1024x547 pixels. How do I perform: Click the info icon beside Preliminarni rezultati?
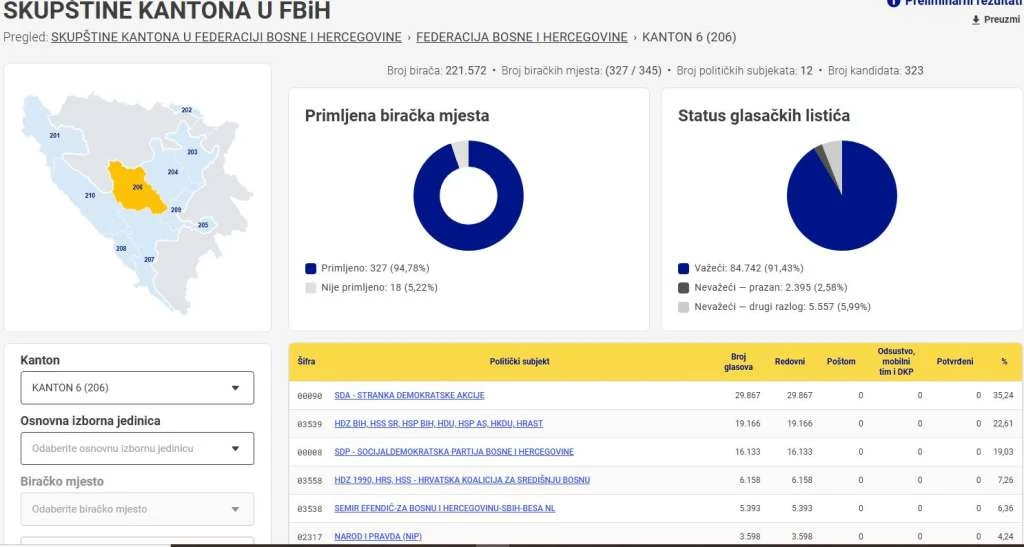pos(893,3)
